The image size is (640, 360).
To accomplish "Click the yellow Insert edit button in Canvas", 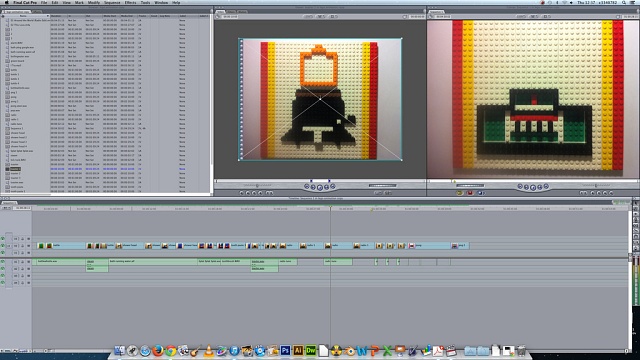I will [459, 193].
